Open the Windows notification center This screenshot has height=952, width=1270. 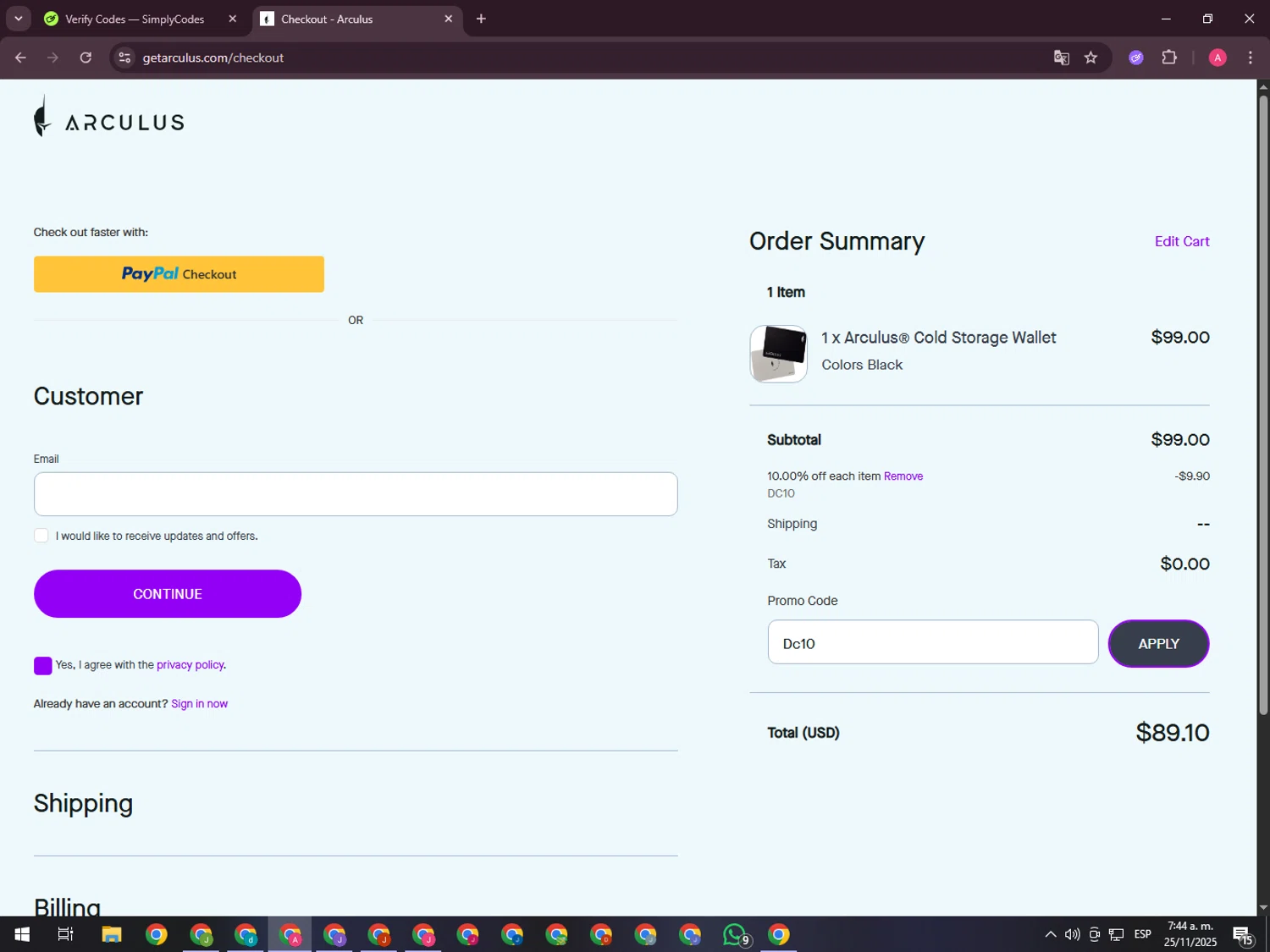(x=1244, y=934)
